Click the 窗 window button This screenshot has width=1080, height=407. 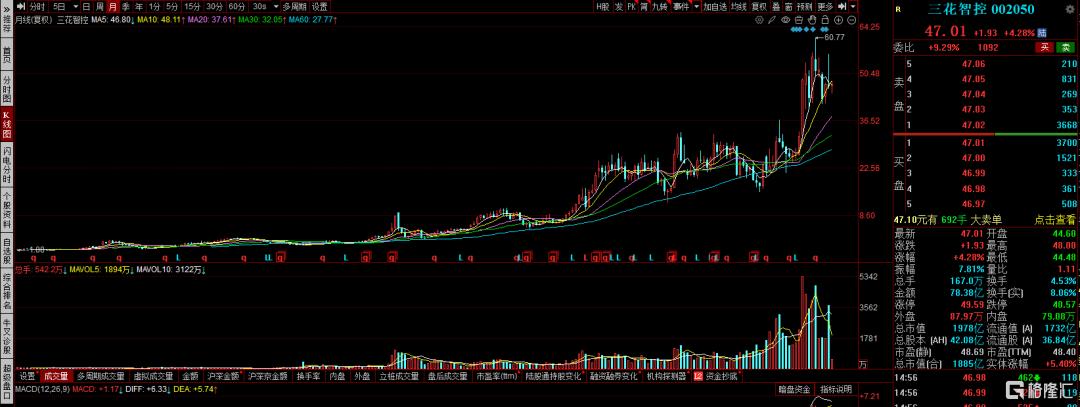[x=788, y=6]
